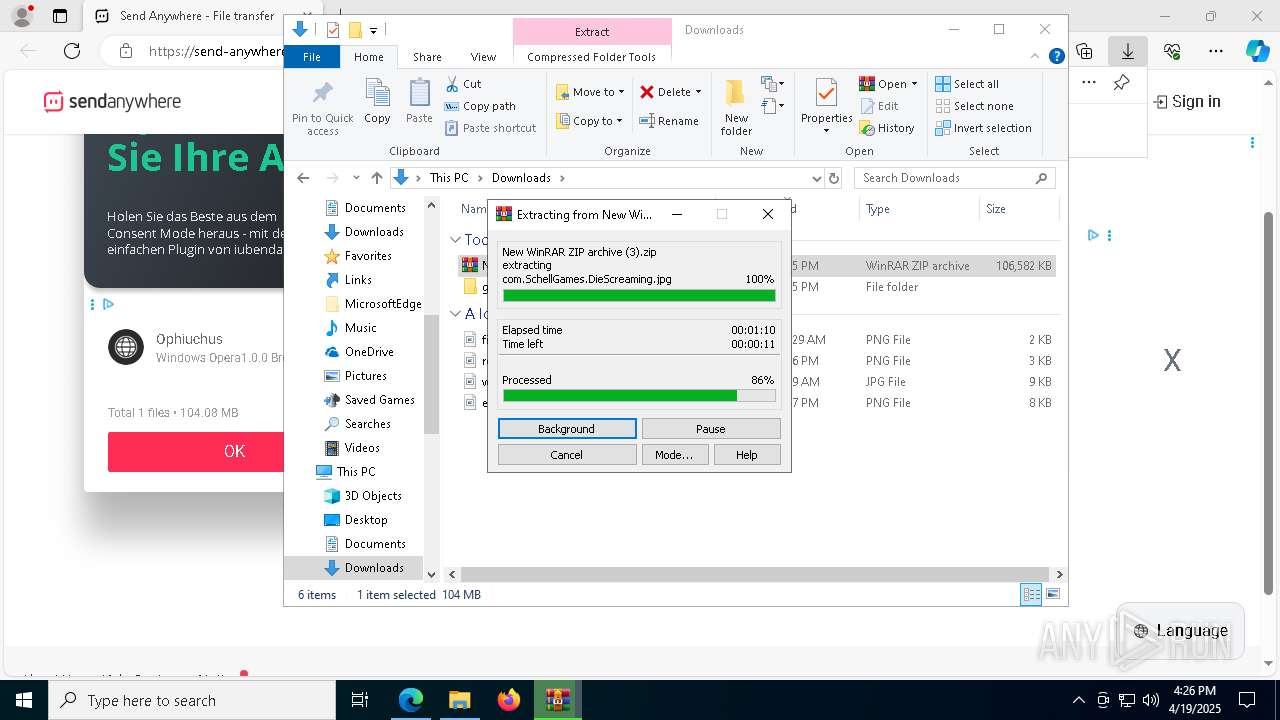Select the Home ribbon tab
Viewport: 1280px width, 720px height.
click(368, 57)
